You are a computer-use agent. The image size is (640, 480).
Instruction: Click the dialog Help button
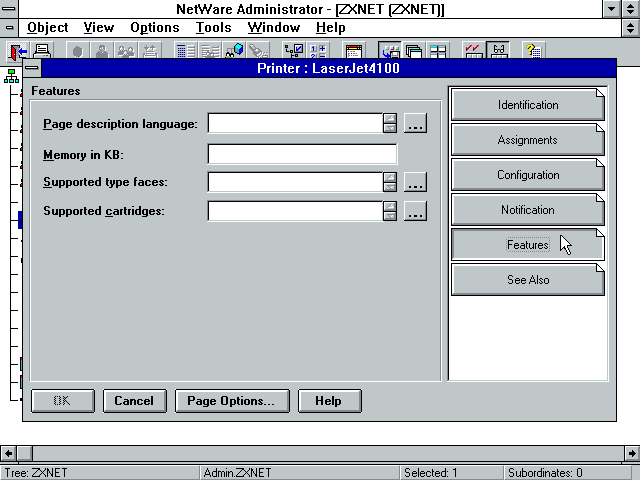pos(330,401)
